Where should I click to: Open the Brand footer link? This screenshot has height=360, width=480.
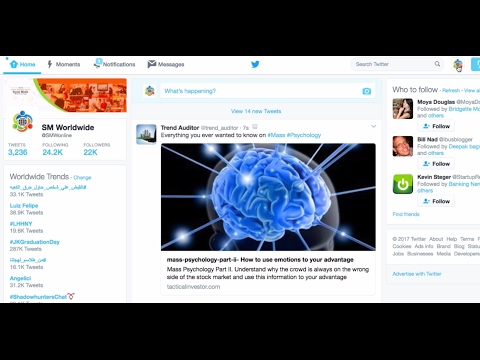[x=443, y=246]
